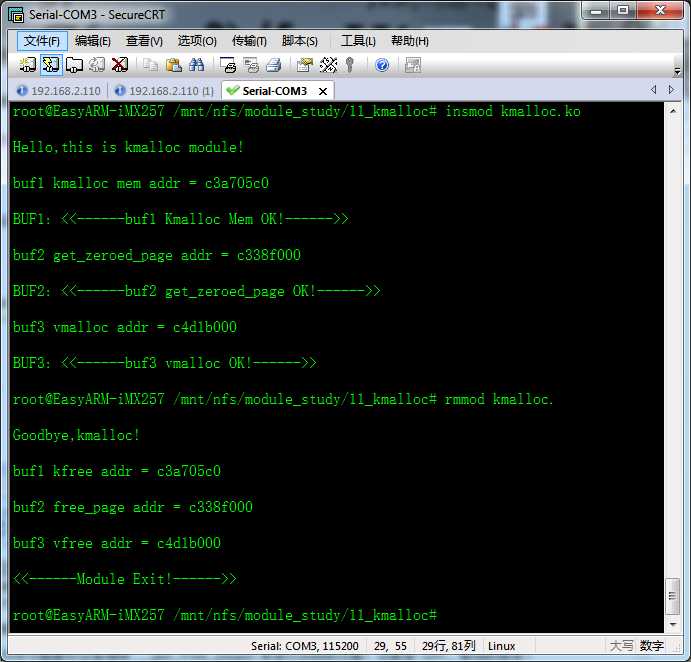The height and width of the screenshot is (662, 691).
Task: Click the Quick Connect toolbar icon
Action: (51, 65)
